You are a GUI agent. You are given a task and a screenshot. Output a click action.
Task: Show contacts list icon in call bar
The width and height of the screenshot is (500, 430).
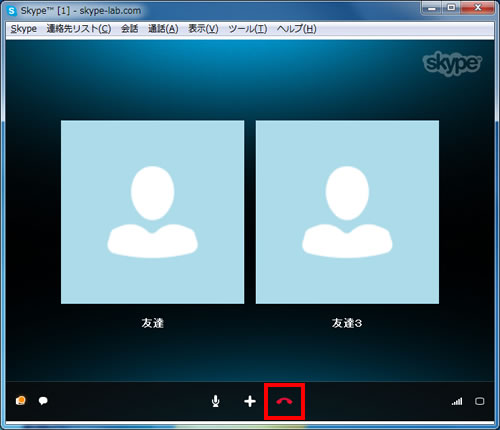pos(21,400)
